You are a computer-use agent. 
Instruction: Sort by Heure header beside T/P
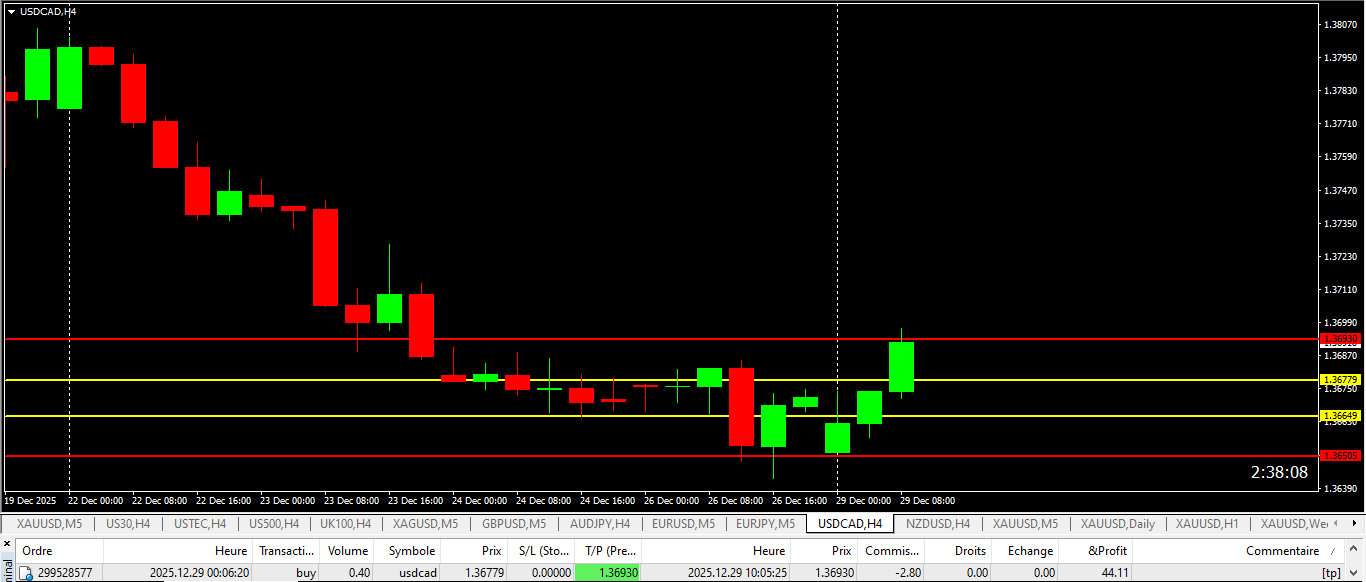[x=716, y=551]
